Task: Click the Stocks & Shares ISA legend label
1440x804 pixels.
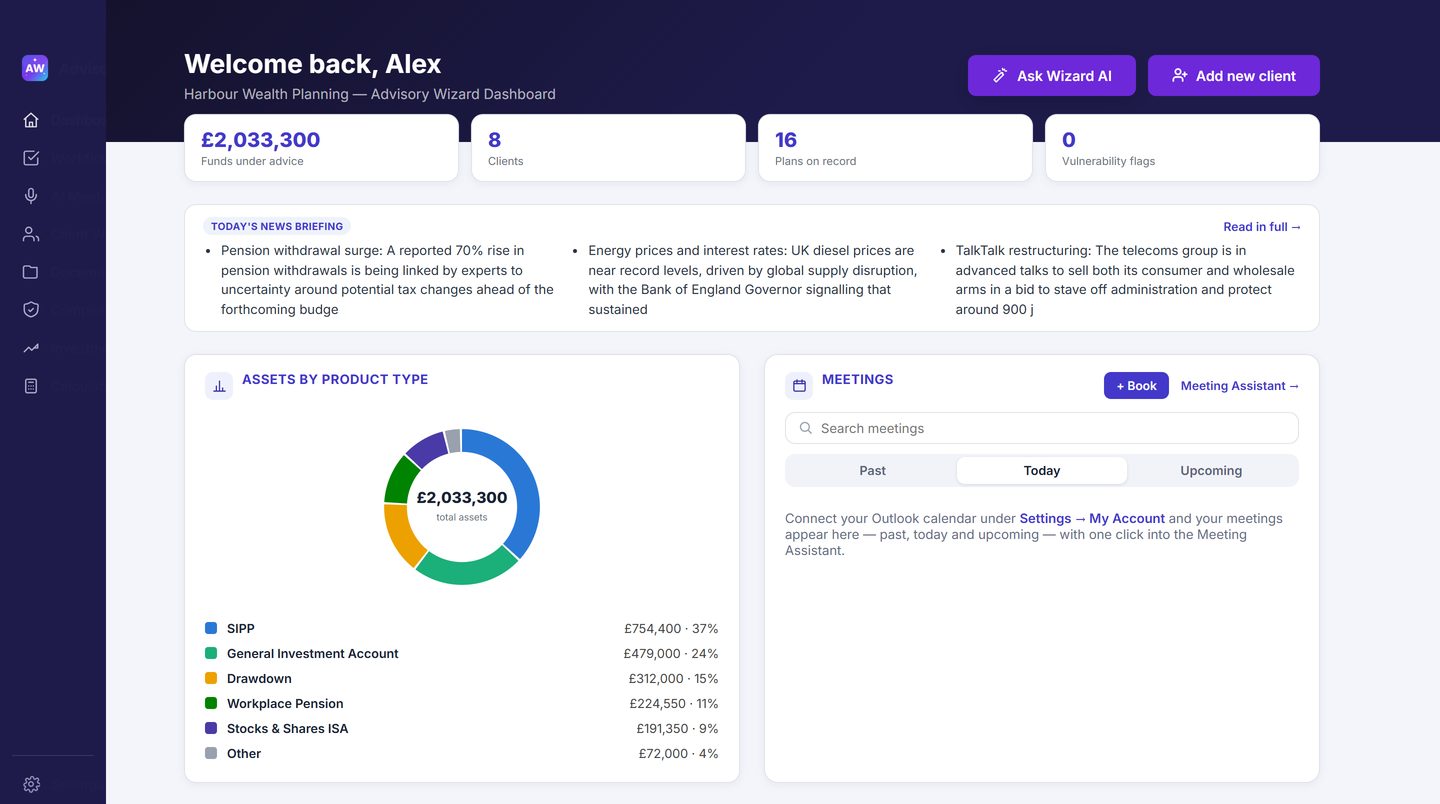Action: [288, 729]
